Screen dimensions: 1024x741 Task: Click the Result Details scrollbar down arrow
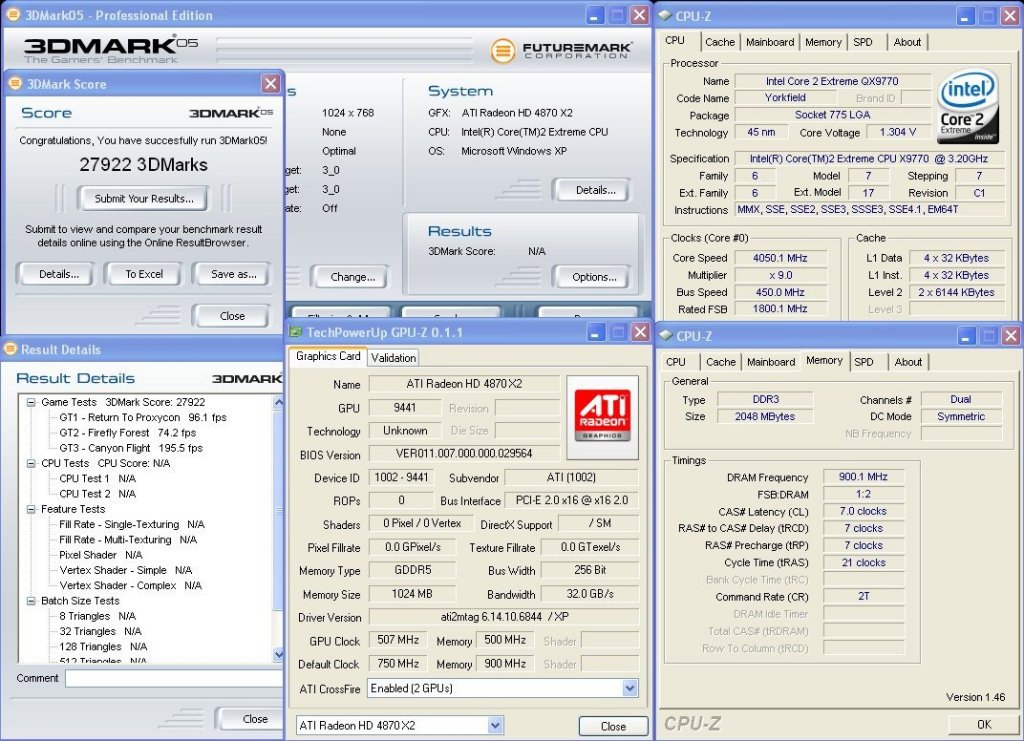click(279, 654)
